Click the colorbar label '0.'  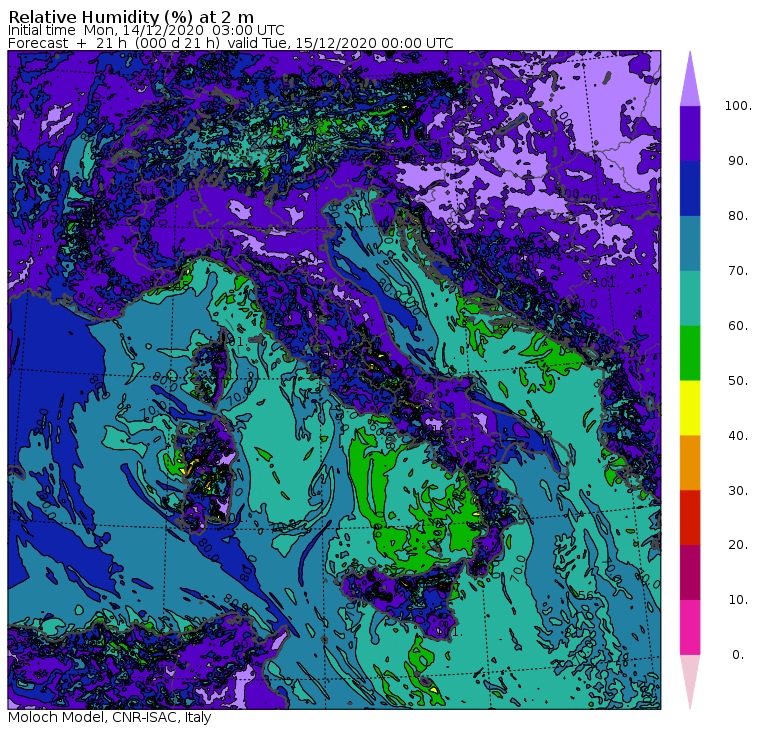click(738, 655)
